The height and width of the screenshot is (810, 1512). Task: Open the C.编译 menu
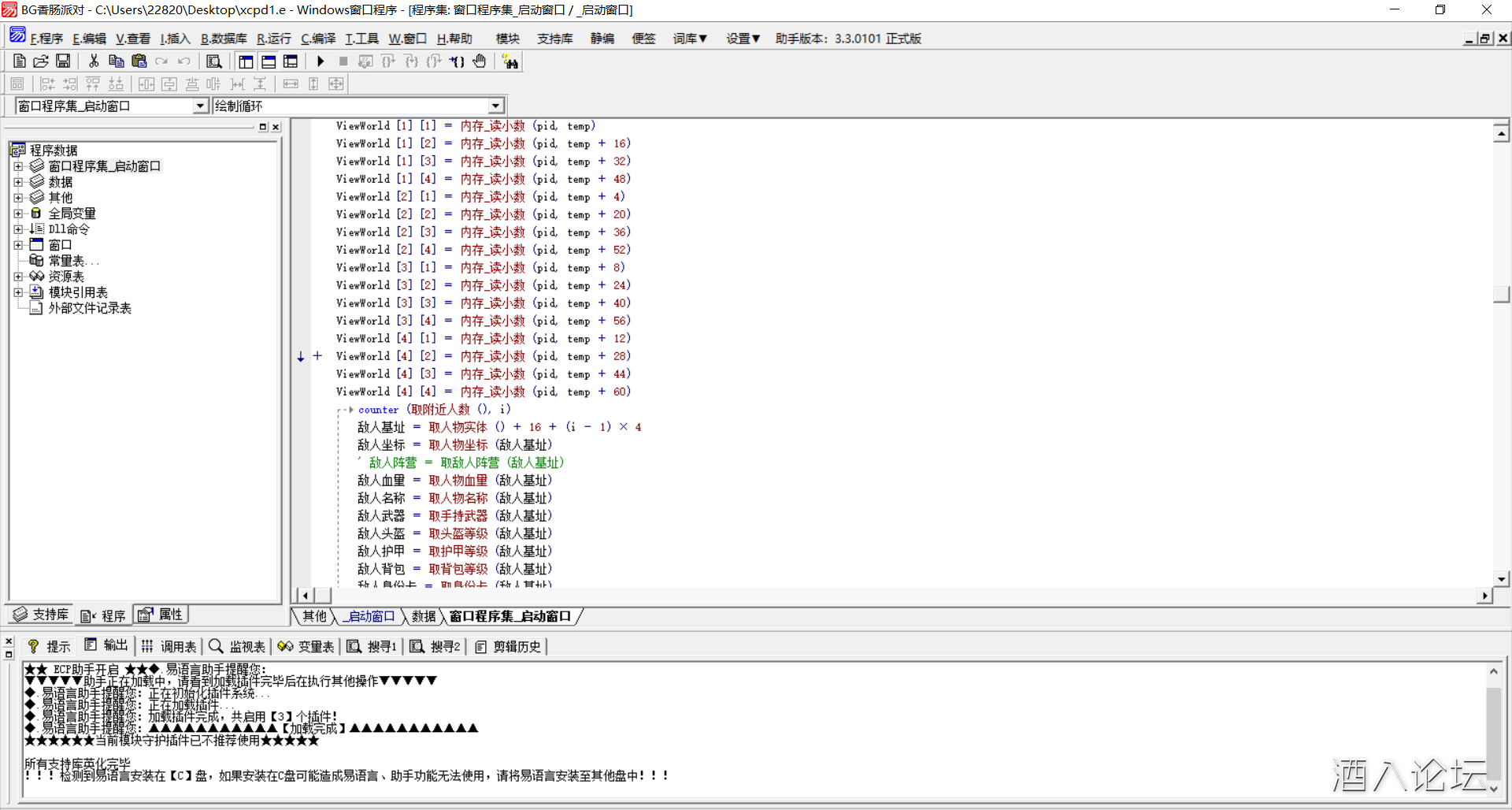(318, 39)
